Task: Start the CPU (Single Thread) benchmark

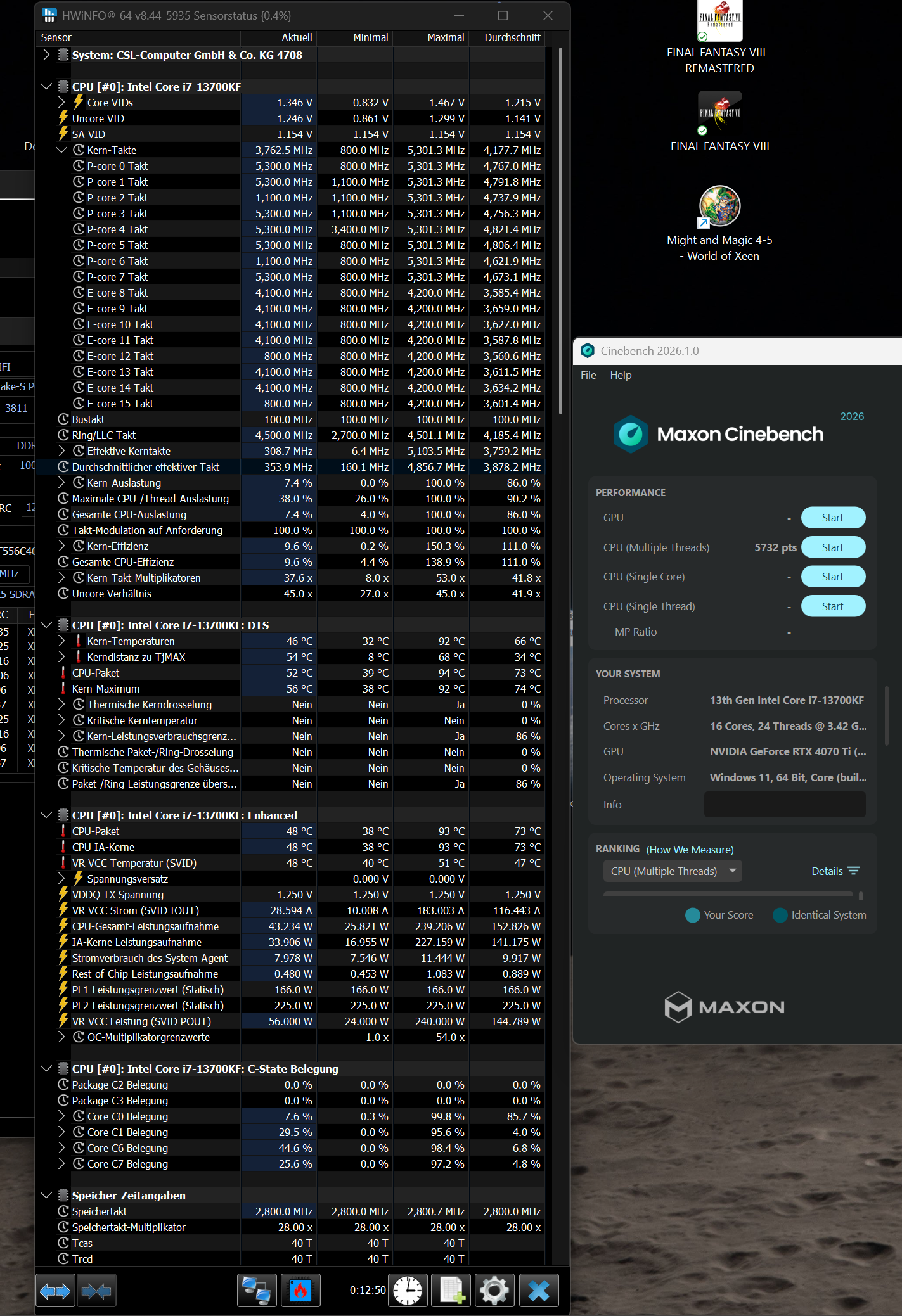Action: tap(833, 606)
